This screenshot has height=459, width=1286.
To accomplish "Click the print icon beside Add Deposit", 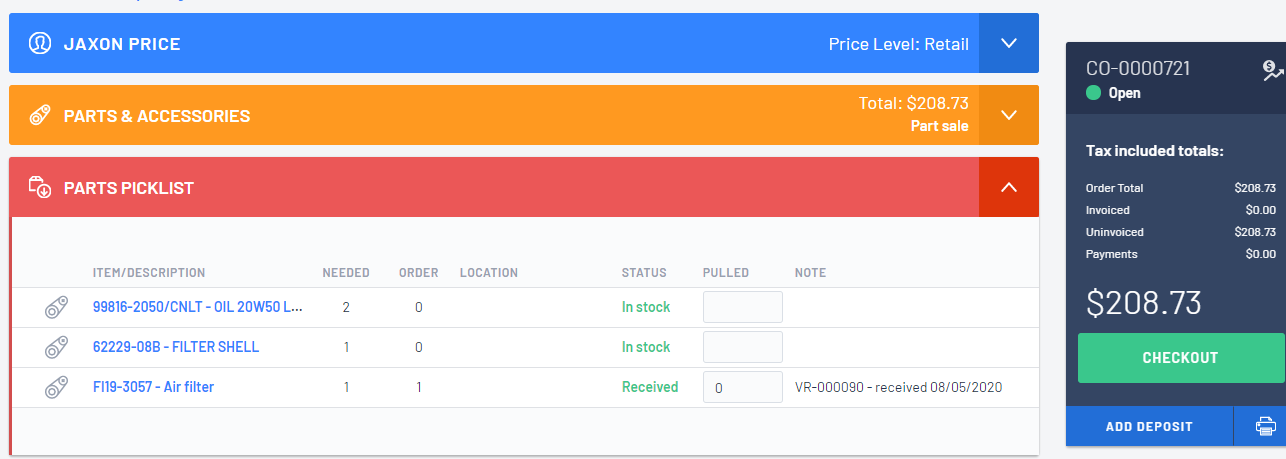I will [1265, 427].
